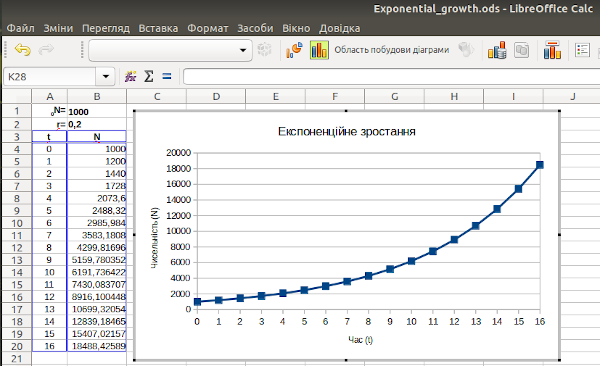Open the Вставка menu

(x=158, y=28)
